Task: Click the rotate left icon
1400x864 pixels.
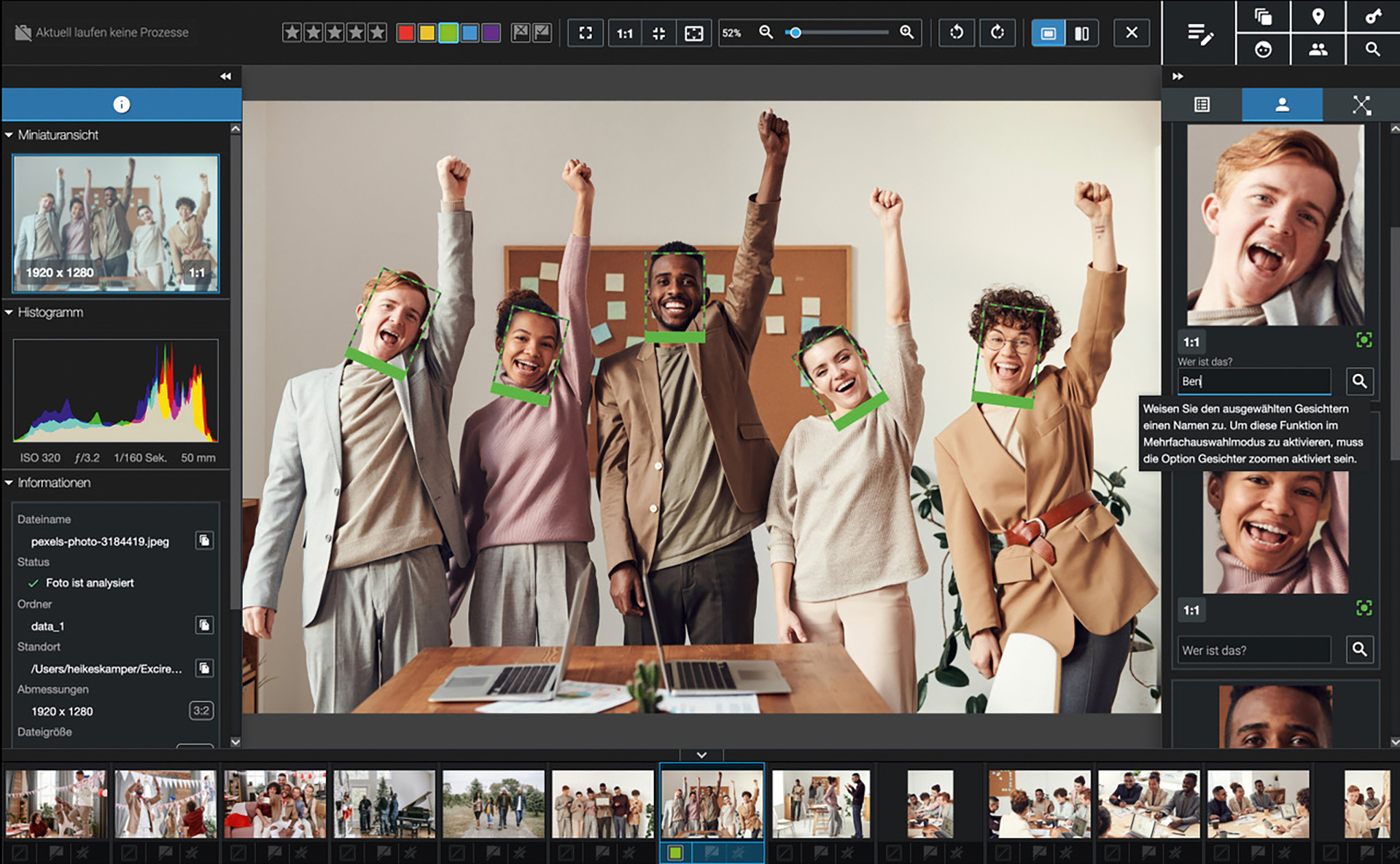Action: point(956,33)
